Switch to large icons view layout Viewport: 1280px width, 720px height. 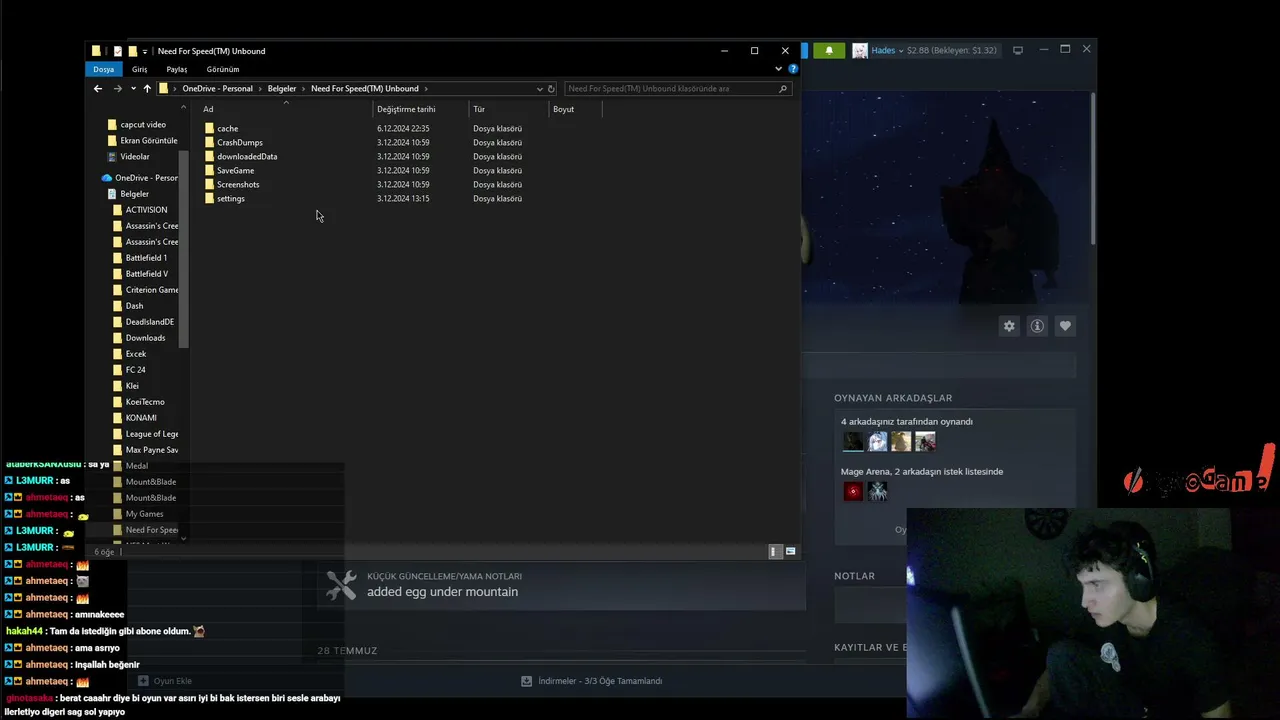point(790,552)
